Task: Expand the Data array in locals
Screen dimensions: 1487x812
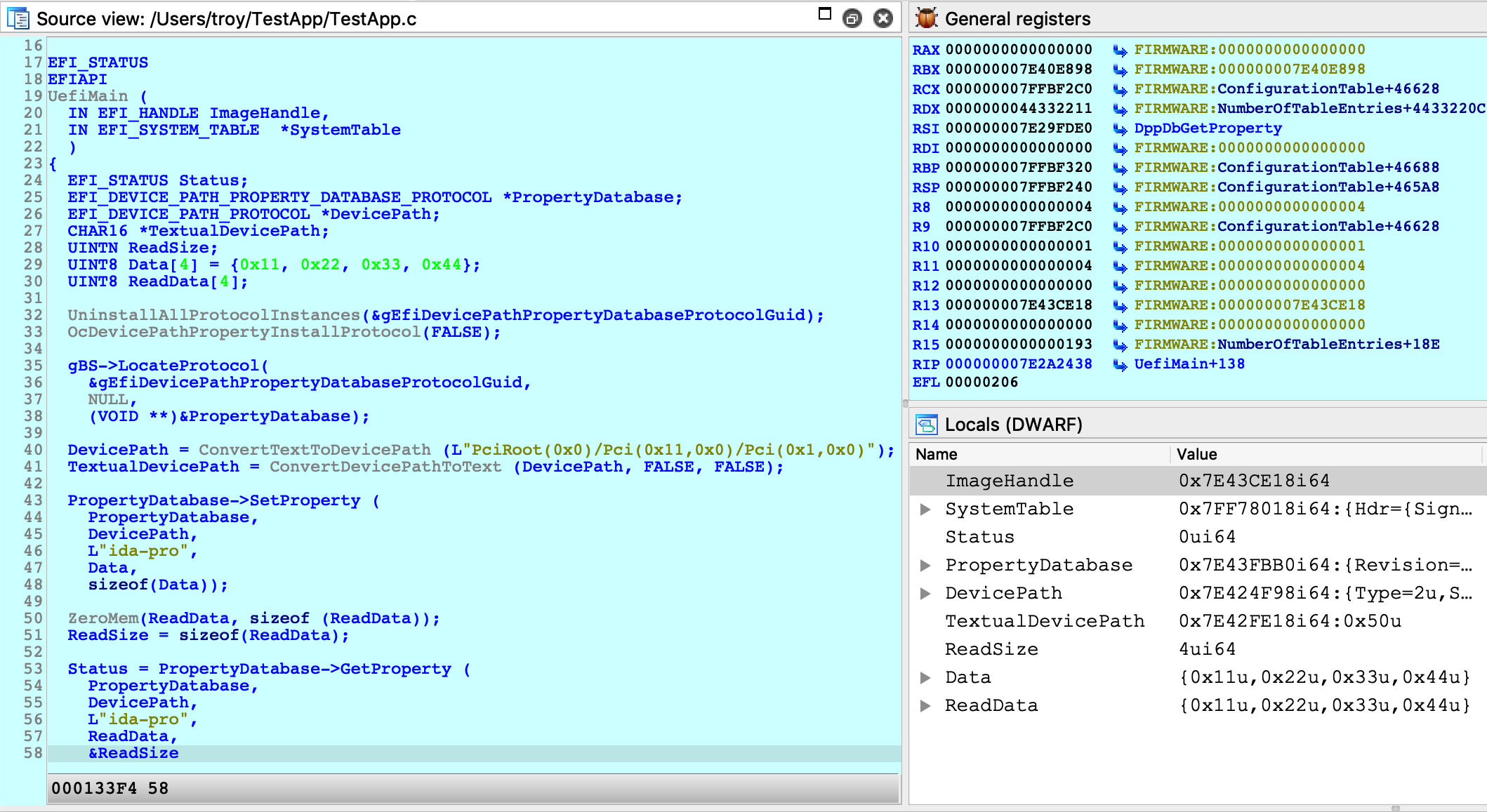Action: [x=925, y=678]
